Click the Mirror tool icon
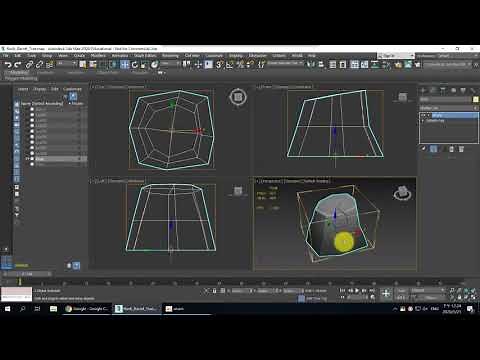Viewport: 480px width, 360px height. click(311, 65)
